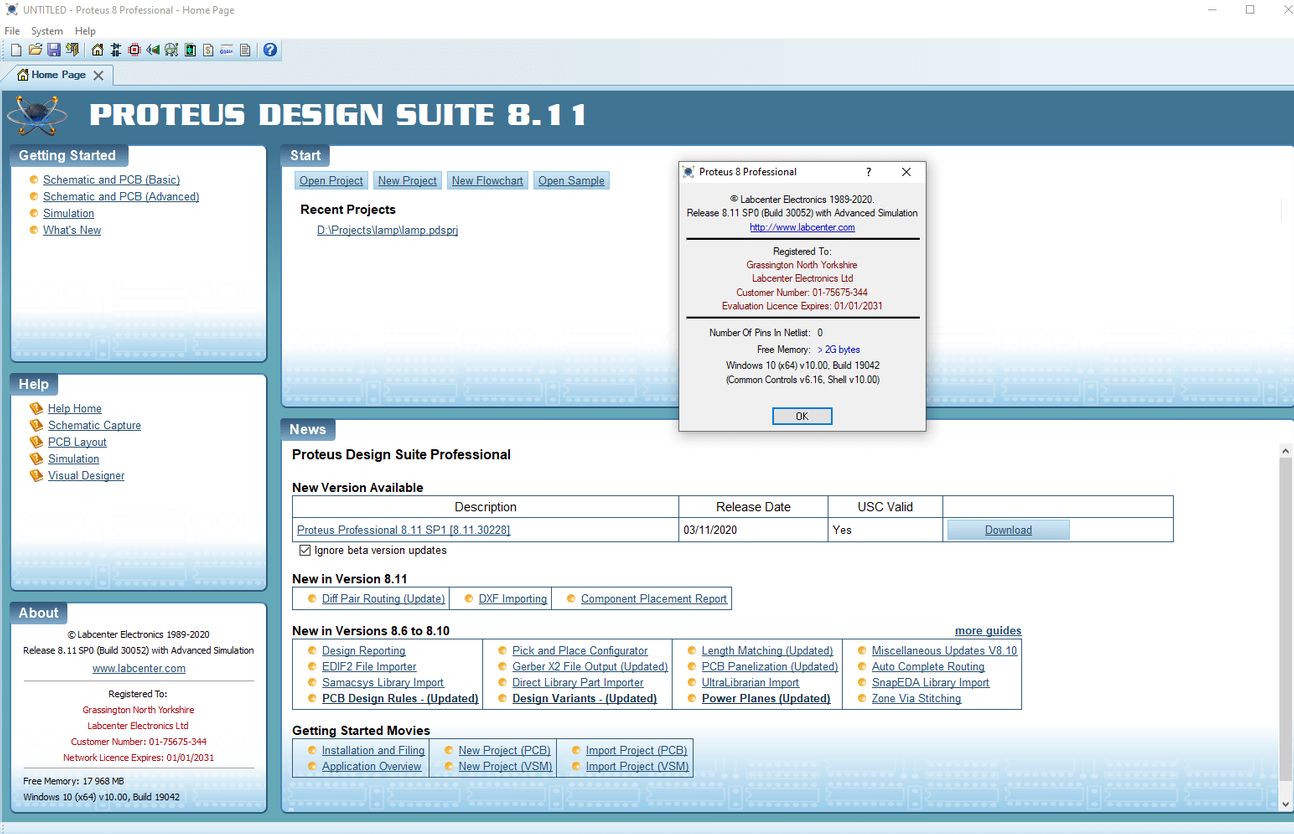Open recent project lamp.pdsprj
Image resolution: width=1294 pixels, height=834 pixels.
(387, 230)
